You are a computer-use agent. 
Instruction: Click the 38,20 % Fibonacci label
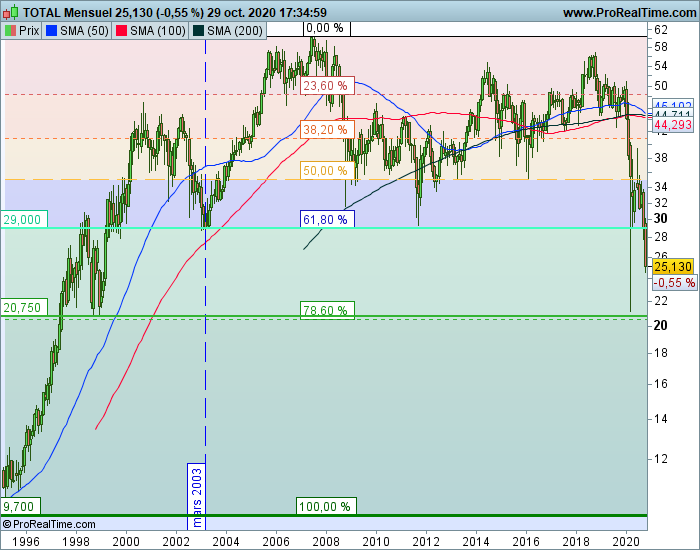point(327,129)
